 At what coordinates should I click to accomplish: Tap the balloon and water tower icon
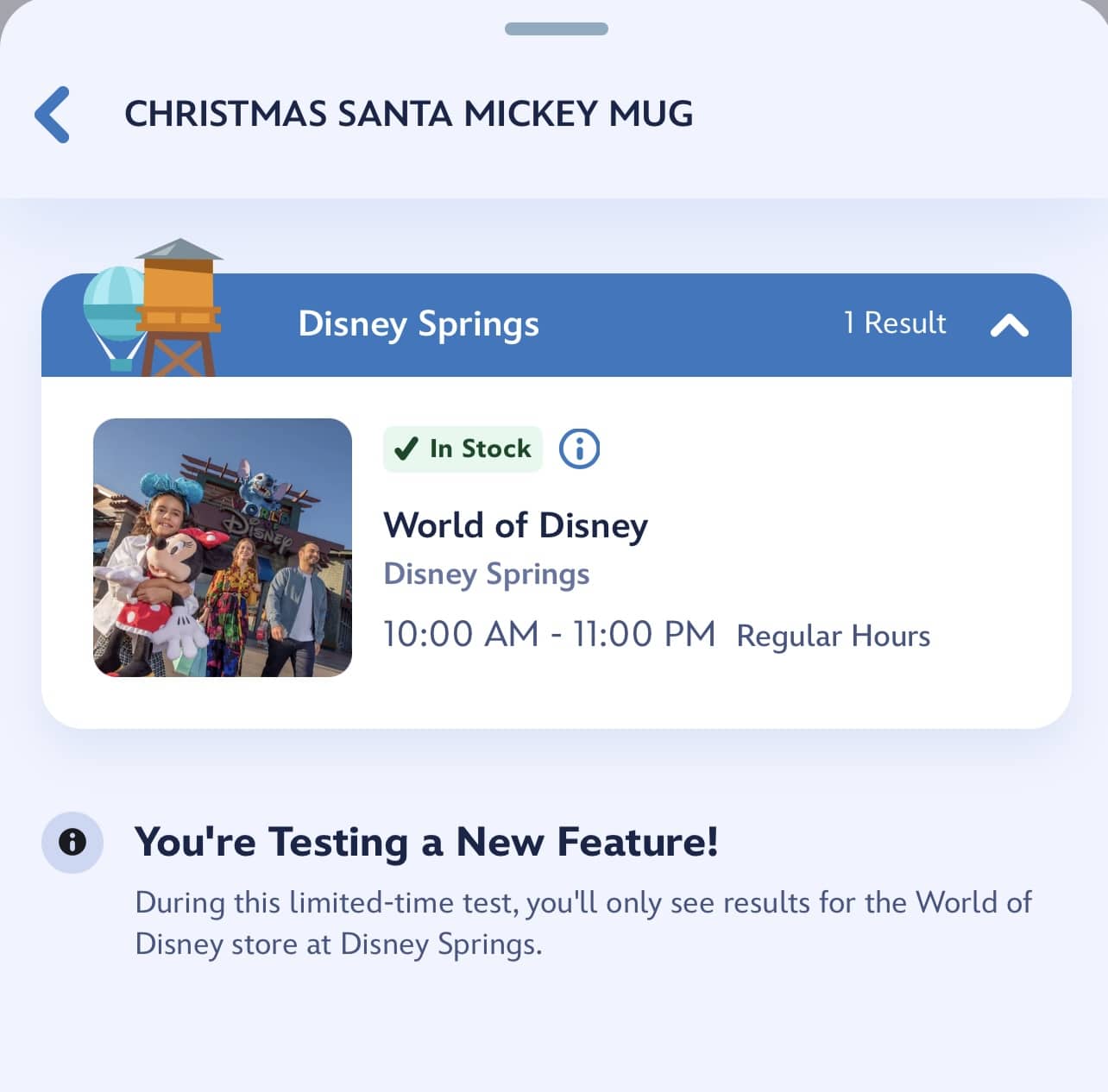tap(153, 308)
